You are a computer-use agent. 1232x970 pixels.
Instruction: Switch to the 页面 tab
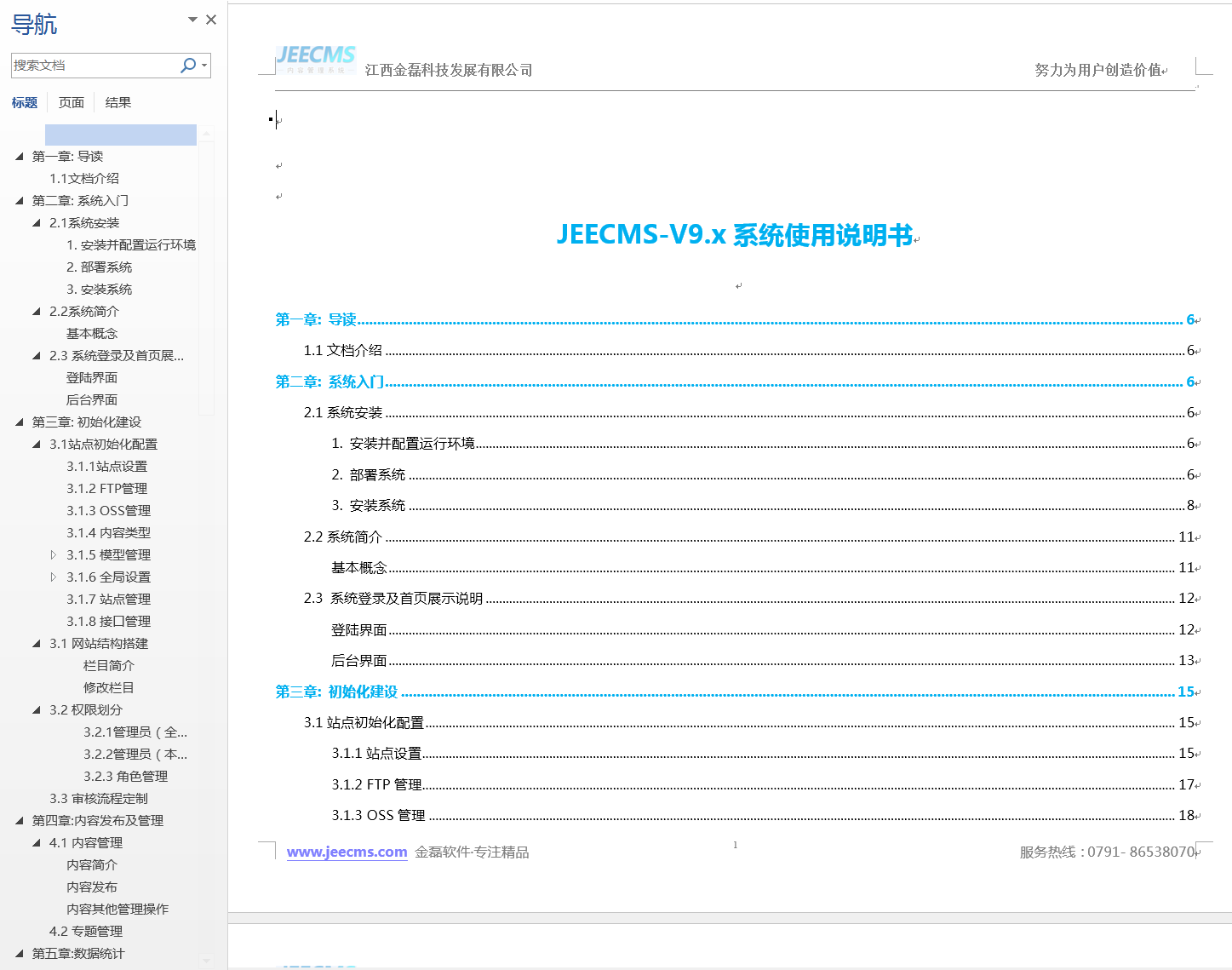tap(72, 103)
